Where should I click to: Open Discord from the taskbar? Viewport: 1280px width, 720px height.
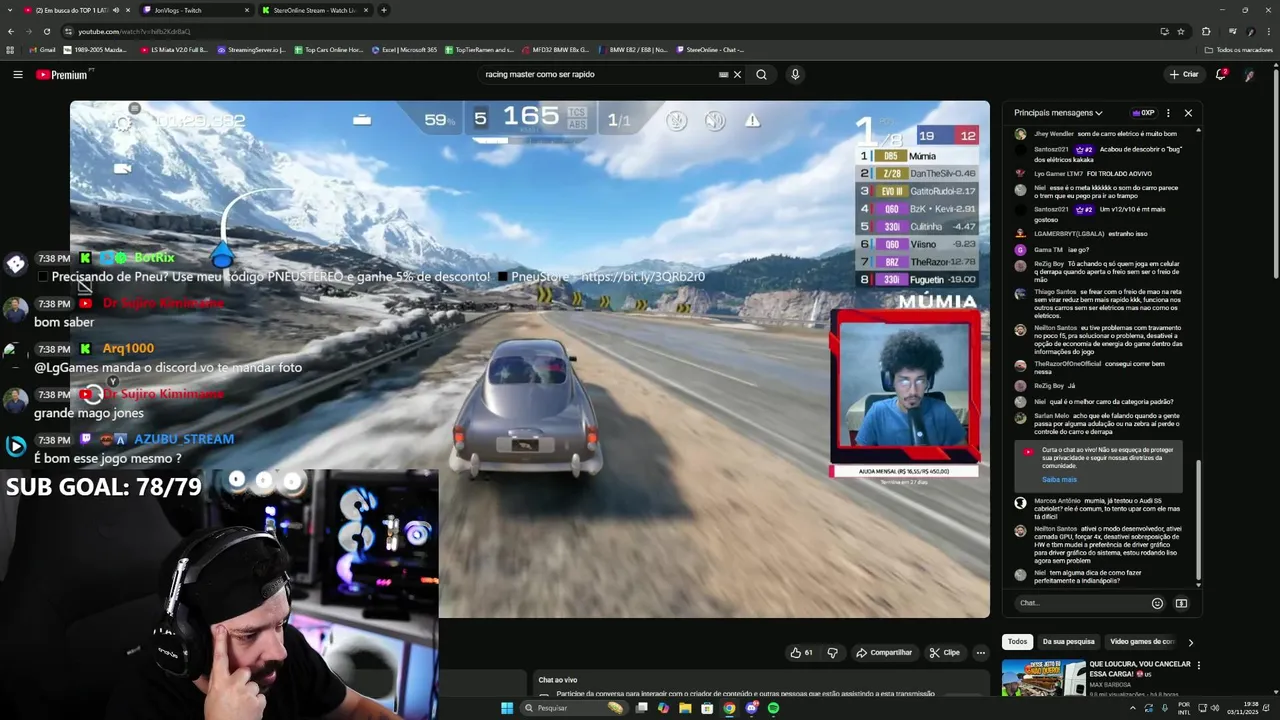[751, 708]
